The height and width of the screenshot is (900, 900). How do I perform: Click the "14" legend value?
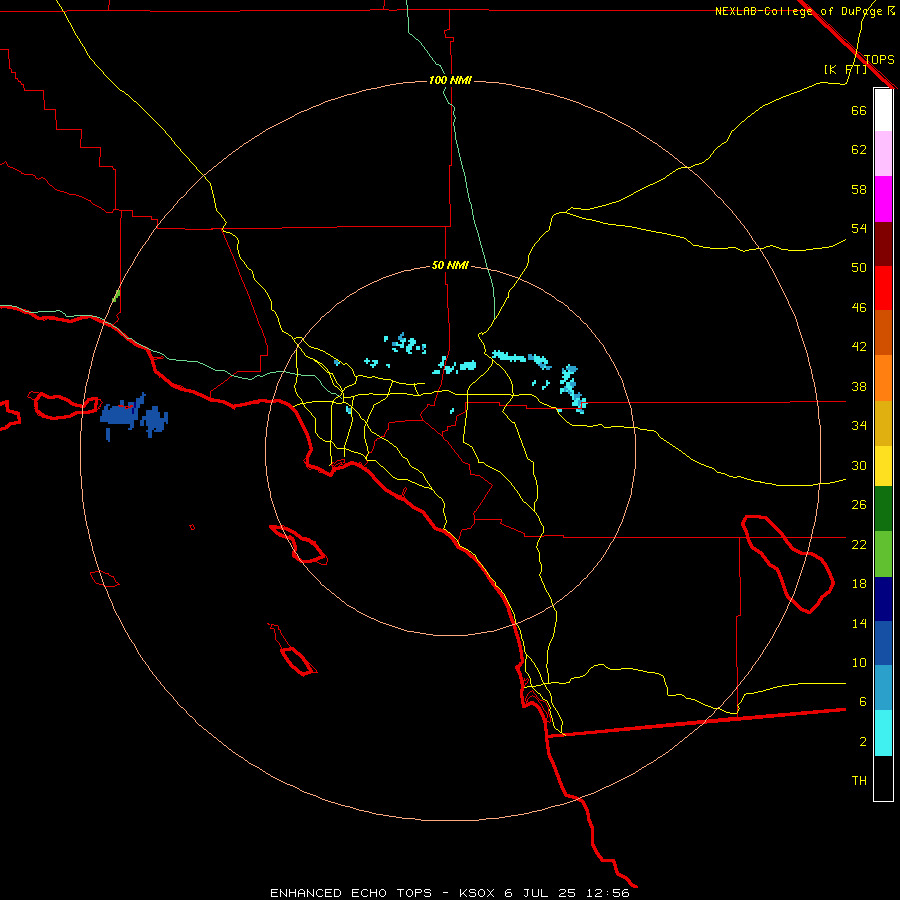click(859, 623)
